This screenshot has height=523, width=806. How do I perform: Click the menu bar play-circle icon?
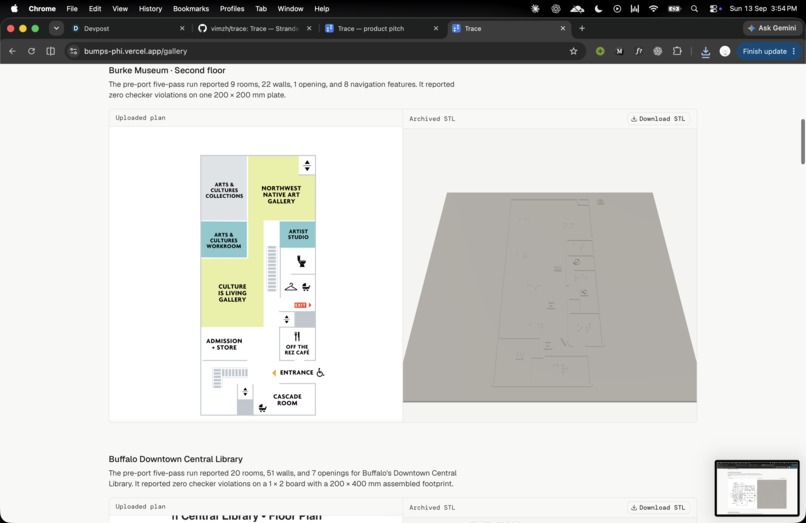tap(617, 9)
